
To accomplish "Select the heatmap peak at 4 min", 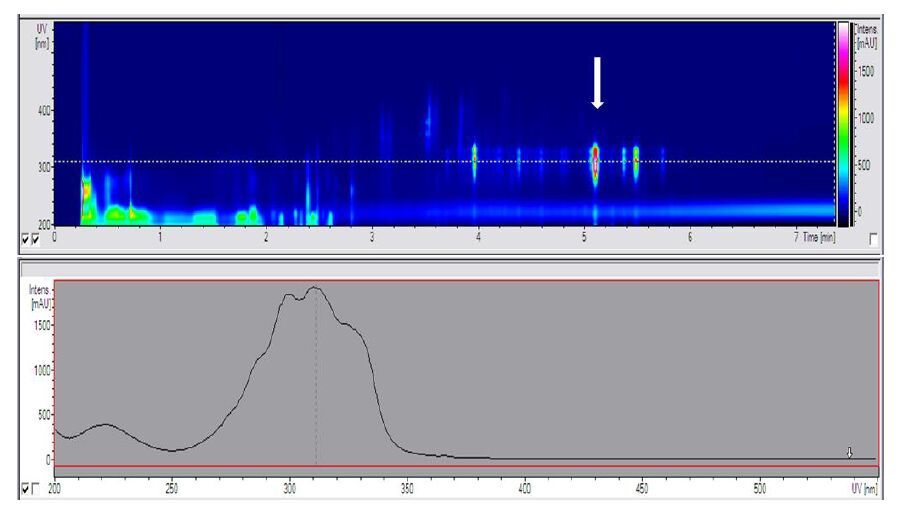I will point(475,158).
